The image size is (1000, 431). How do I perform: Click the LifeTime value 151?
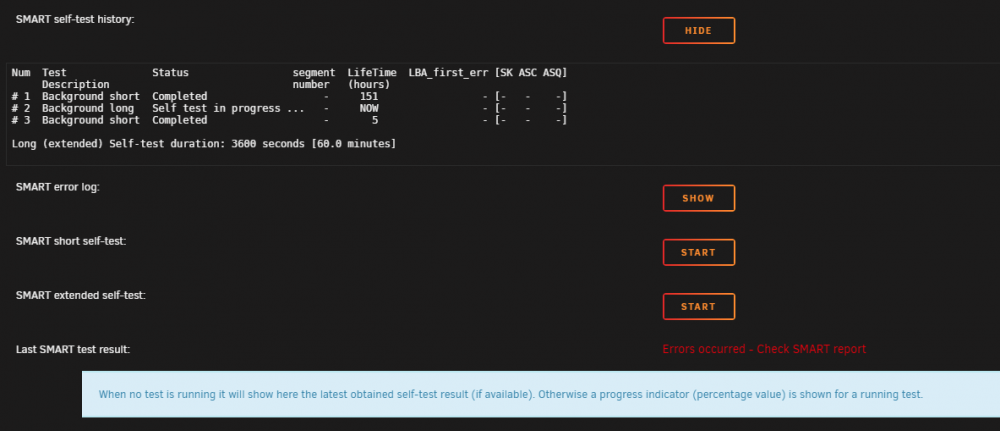[x=369, y=96]
